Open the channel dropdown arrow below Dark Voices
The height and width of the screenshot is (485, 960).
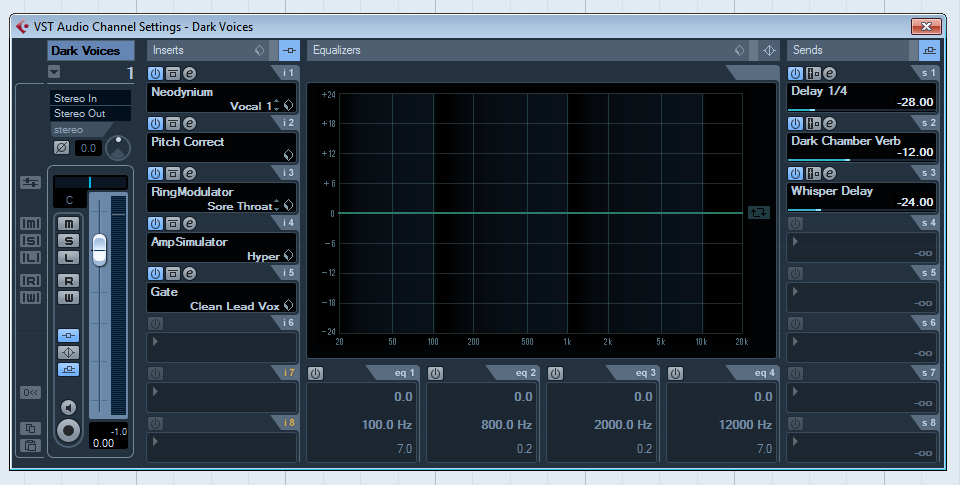pos(54,71)
